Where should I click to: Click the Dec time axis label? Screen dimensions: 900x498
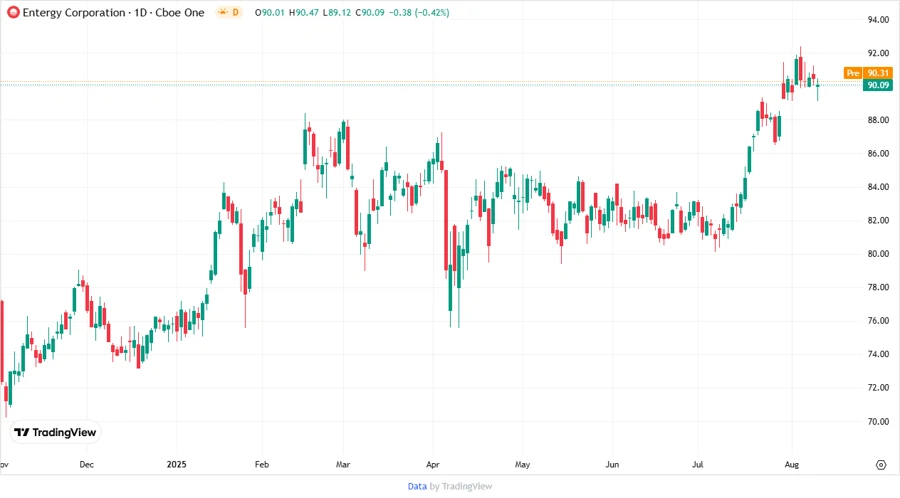tap(87, 464)
